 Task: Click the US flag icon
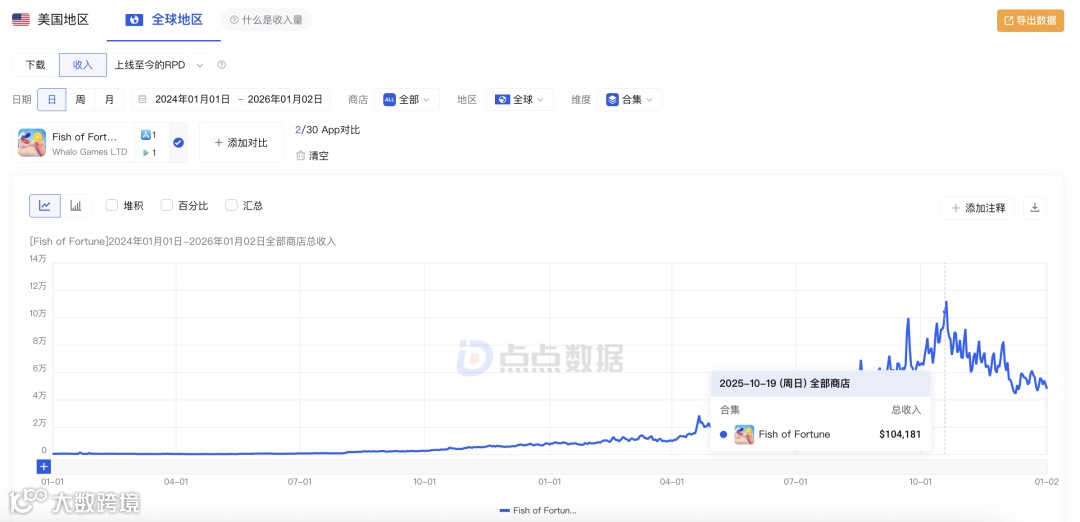tap(21, 19)
